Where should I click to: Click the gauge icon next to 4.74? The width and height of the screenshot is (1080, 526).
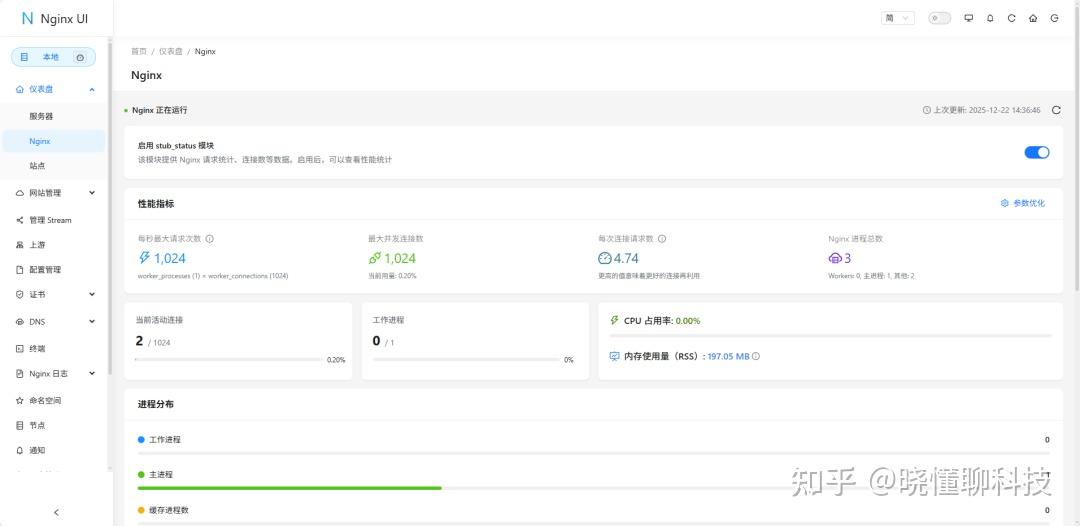point(605,258)
